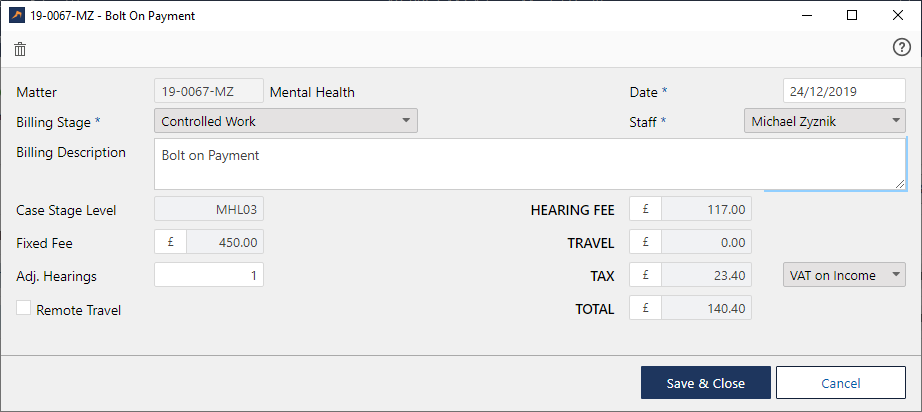Open the Staff dropdown list
The width and height of the screenshot is (922, 412).
point(824,121)
